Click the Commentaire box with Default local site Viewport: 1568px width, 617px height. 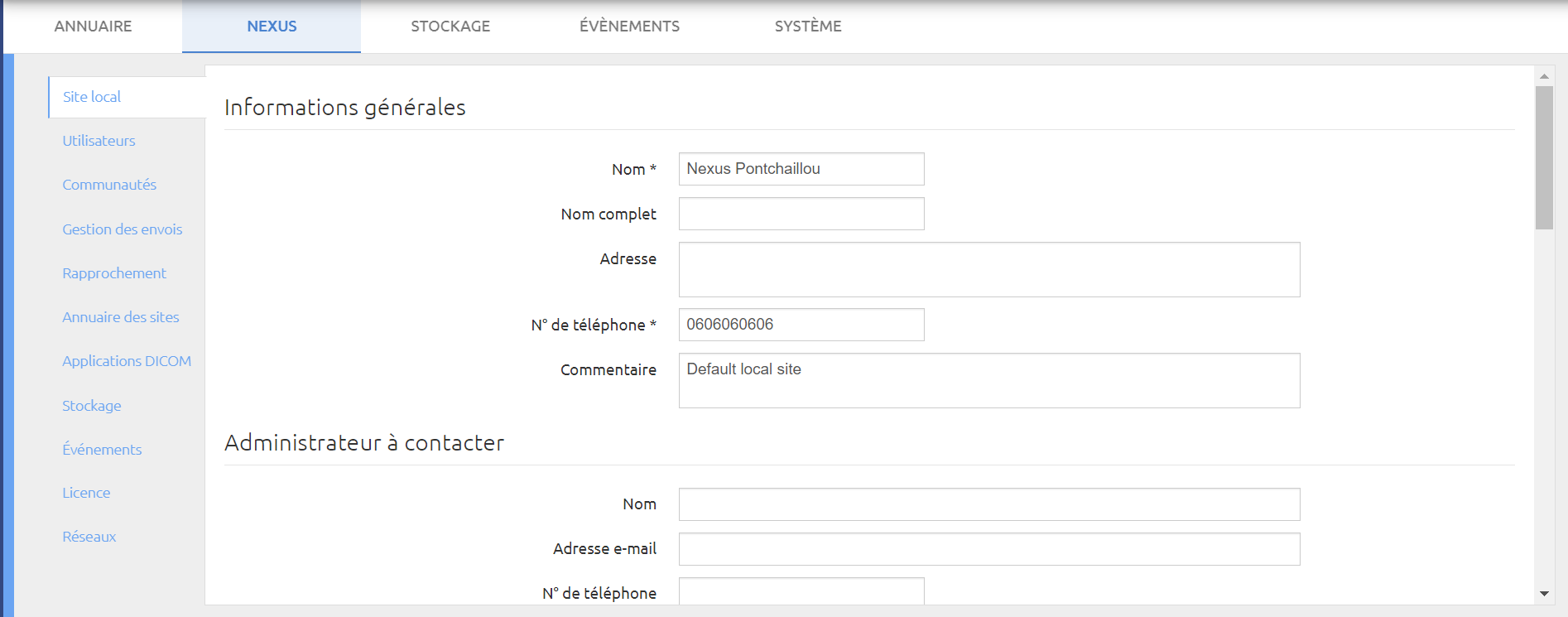989,381
